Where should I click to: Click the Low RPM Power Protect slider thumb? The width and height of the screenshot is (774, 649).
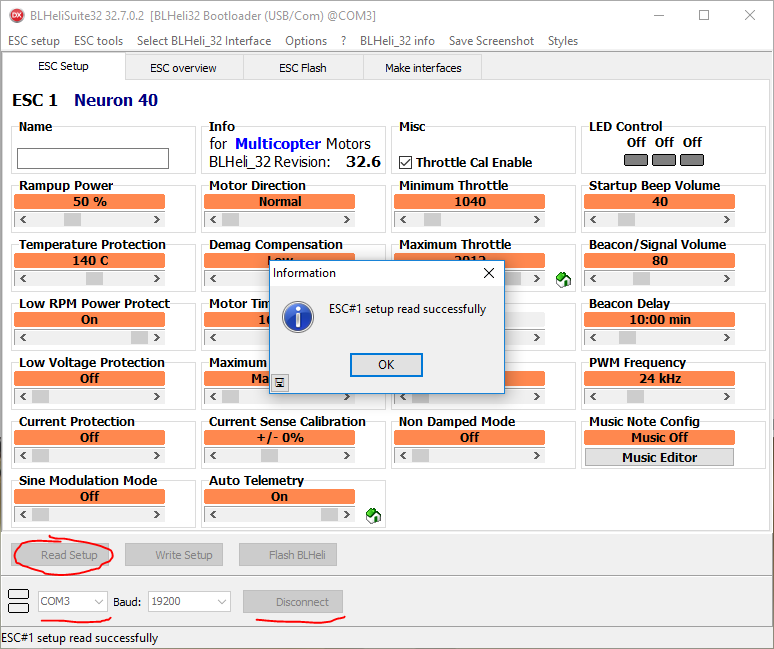(139, 338)
